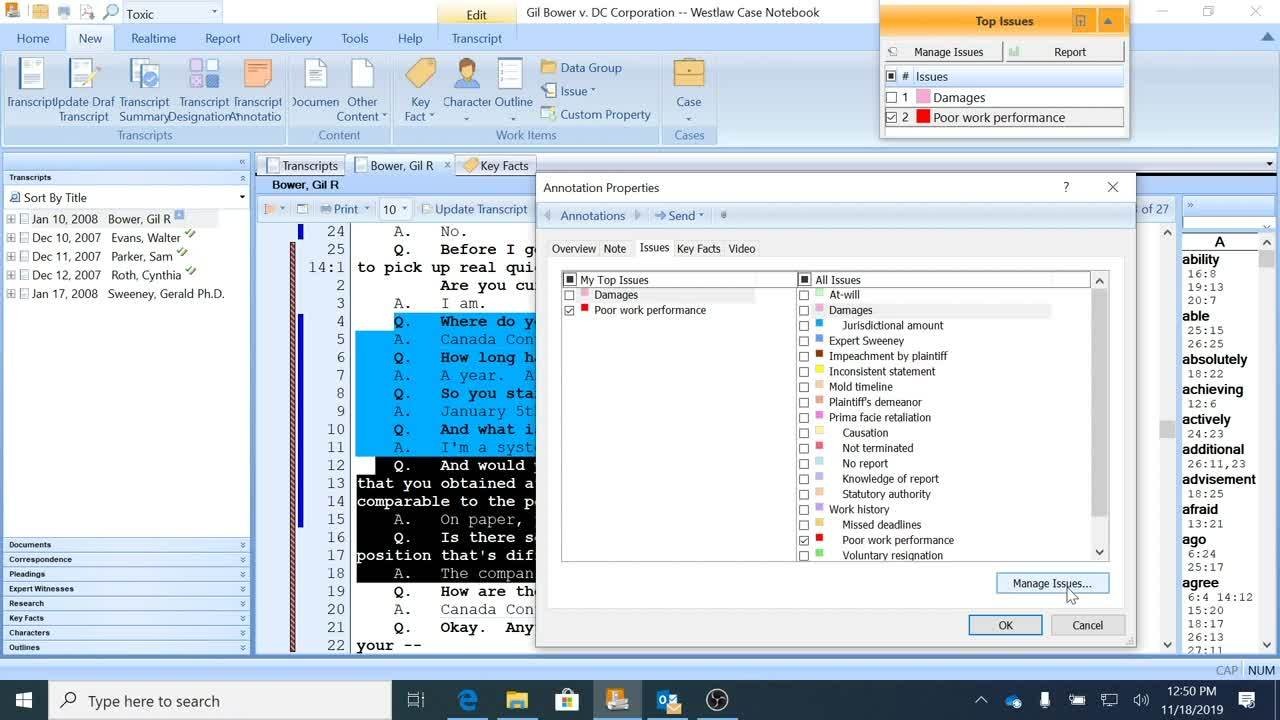Uncheck Poor work performance in My Top Issues
Screen dimensions: 1280x720
pyautogui.click(x=570, y=311)
